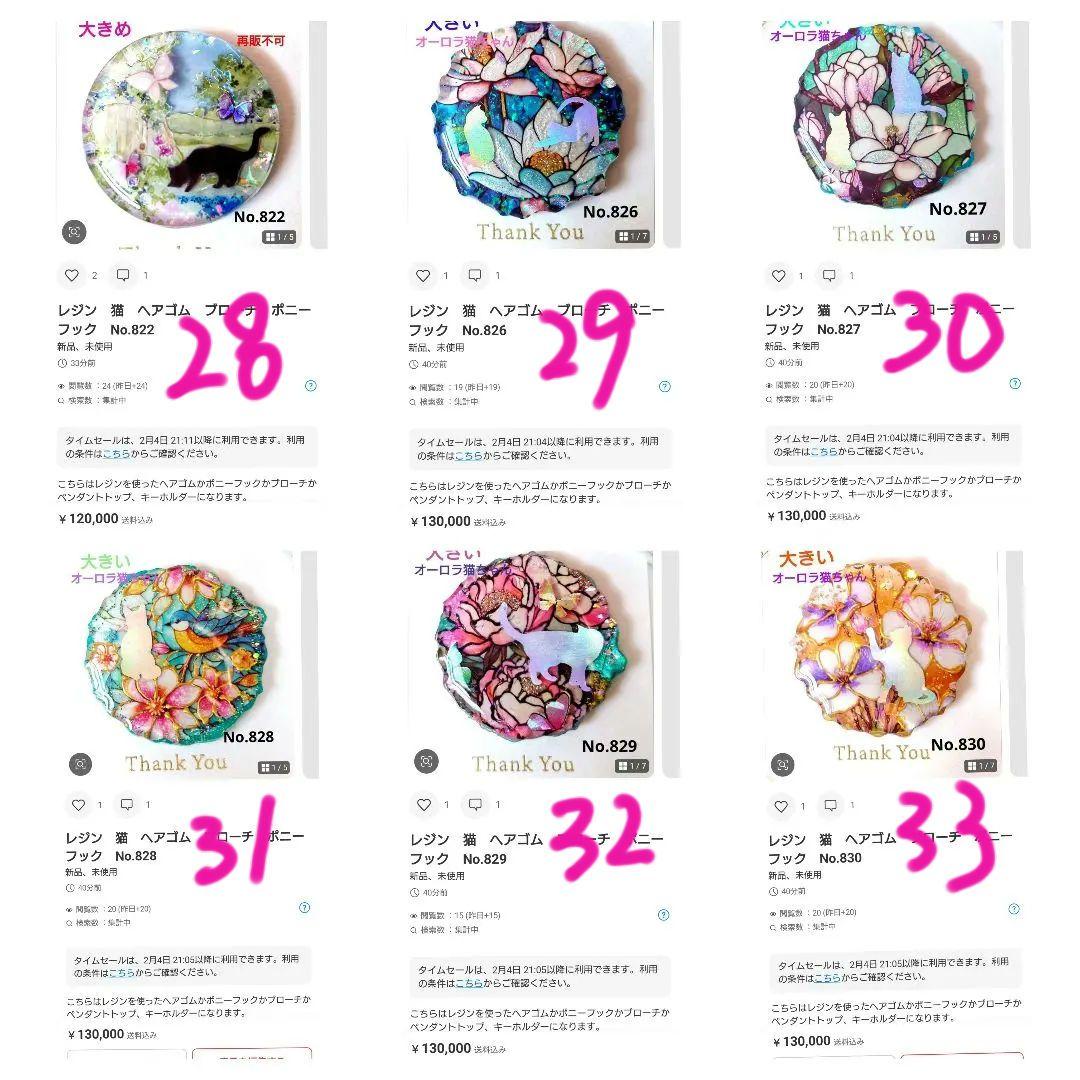Open the 1/7 photo counter on No.826
This screenshot has height=1080, width=1080.
click(632, 236)
